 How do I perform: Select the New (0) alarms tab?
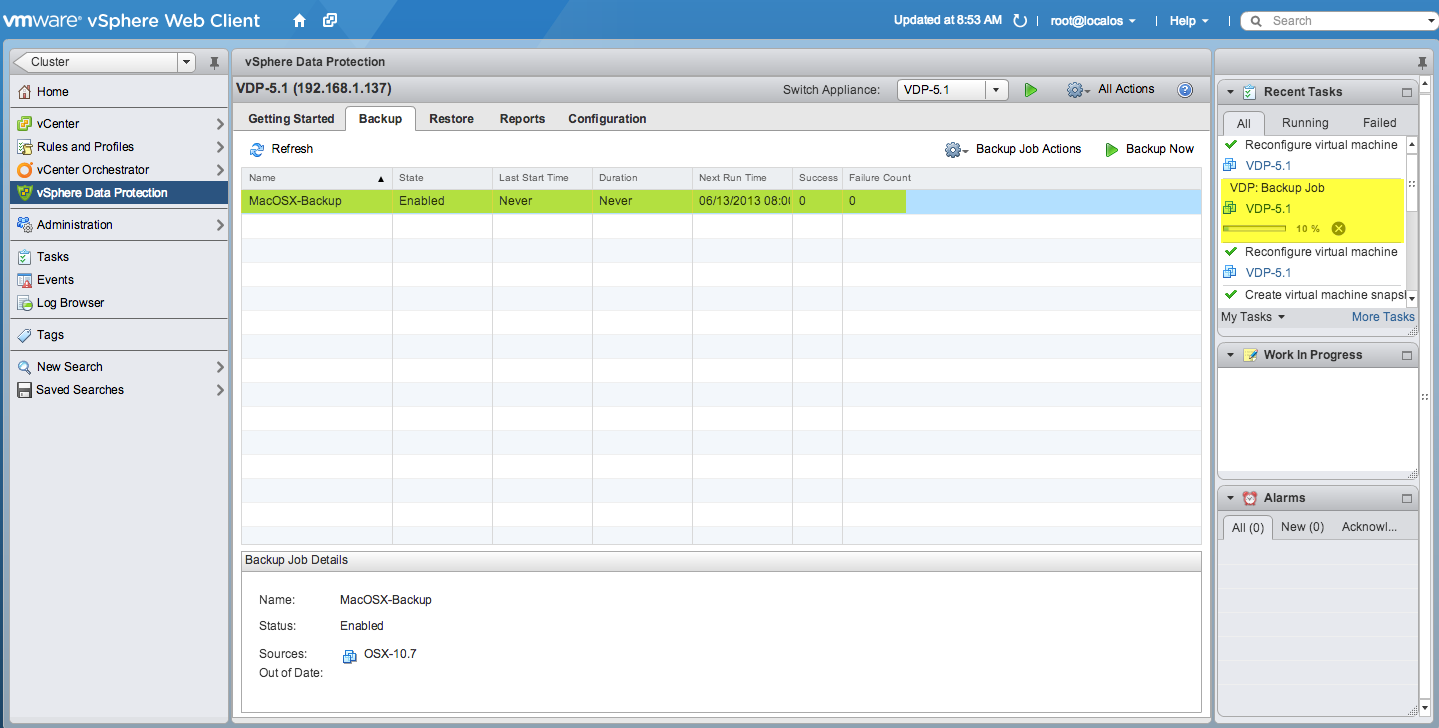[1302, 527]
